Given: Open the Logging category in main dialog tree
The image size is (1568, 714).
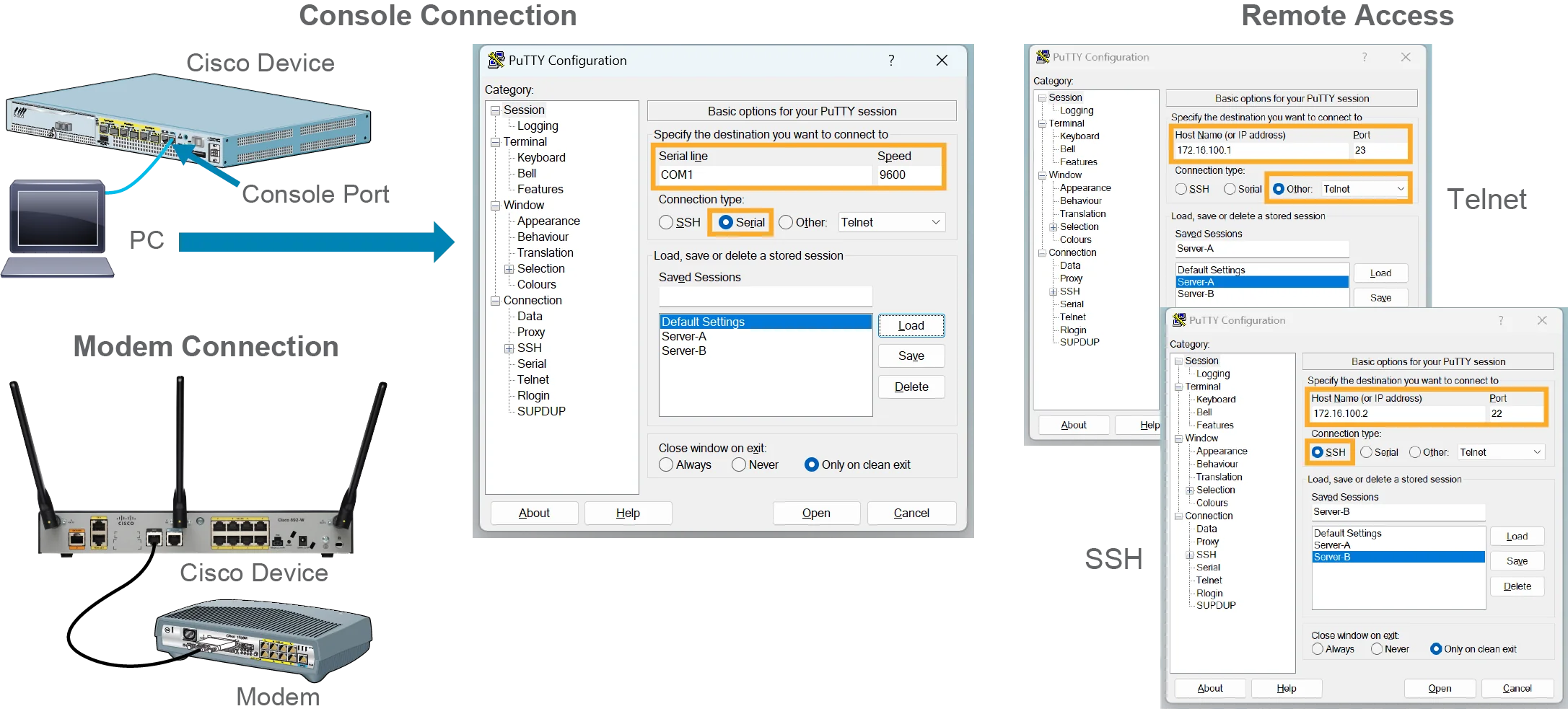Looking at the screenshot, I should coord(538,125).
